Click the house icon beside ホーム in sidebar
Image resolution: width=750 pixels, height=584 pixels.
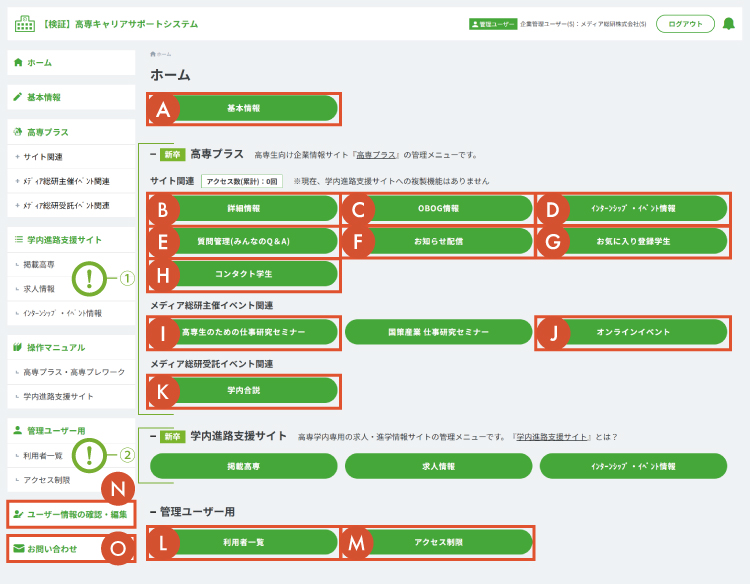18,62
